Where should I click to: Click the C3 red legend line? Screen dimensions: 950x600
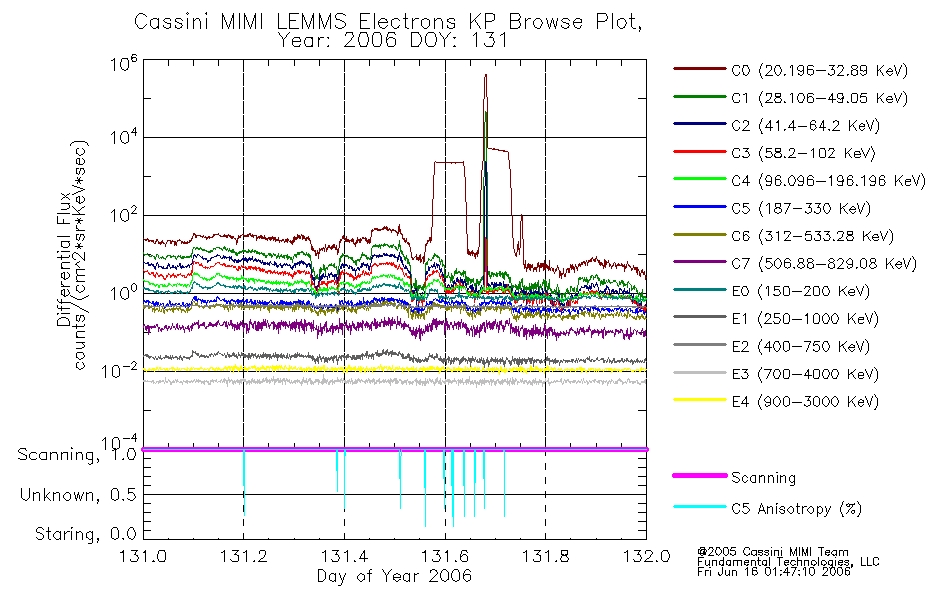(x=700, y=152)
